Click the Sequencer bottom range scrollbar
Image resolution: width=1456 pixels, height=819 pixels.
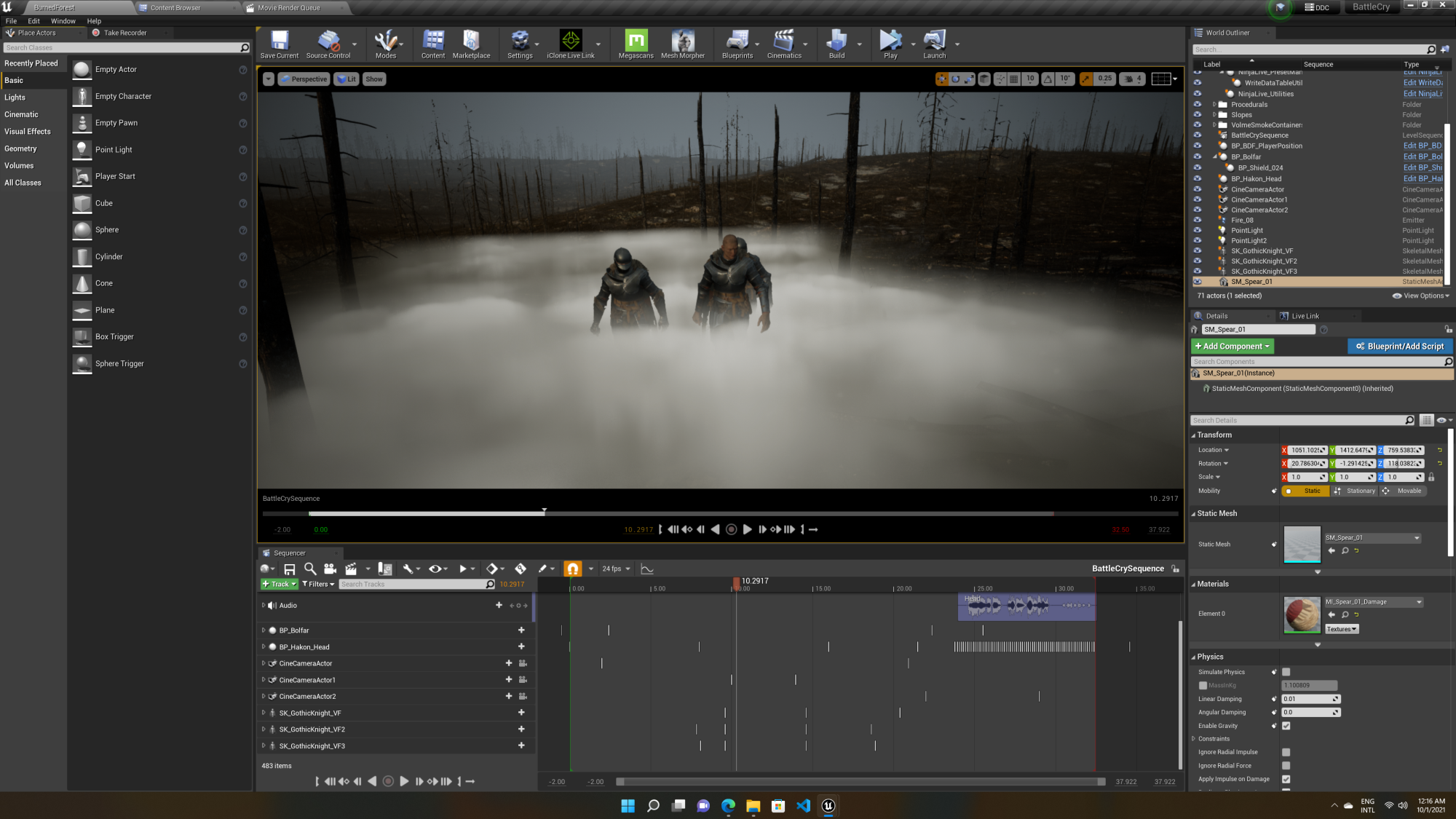(x=860, y=782)
